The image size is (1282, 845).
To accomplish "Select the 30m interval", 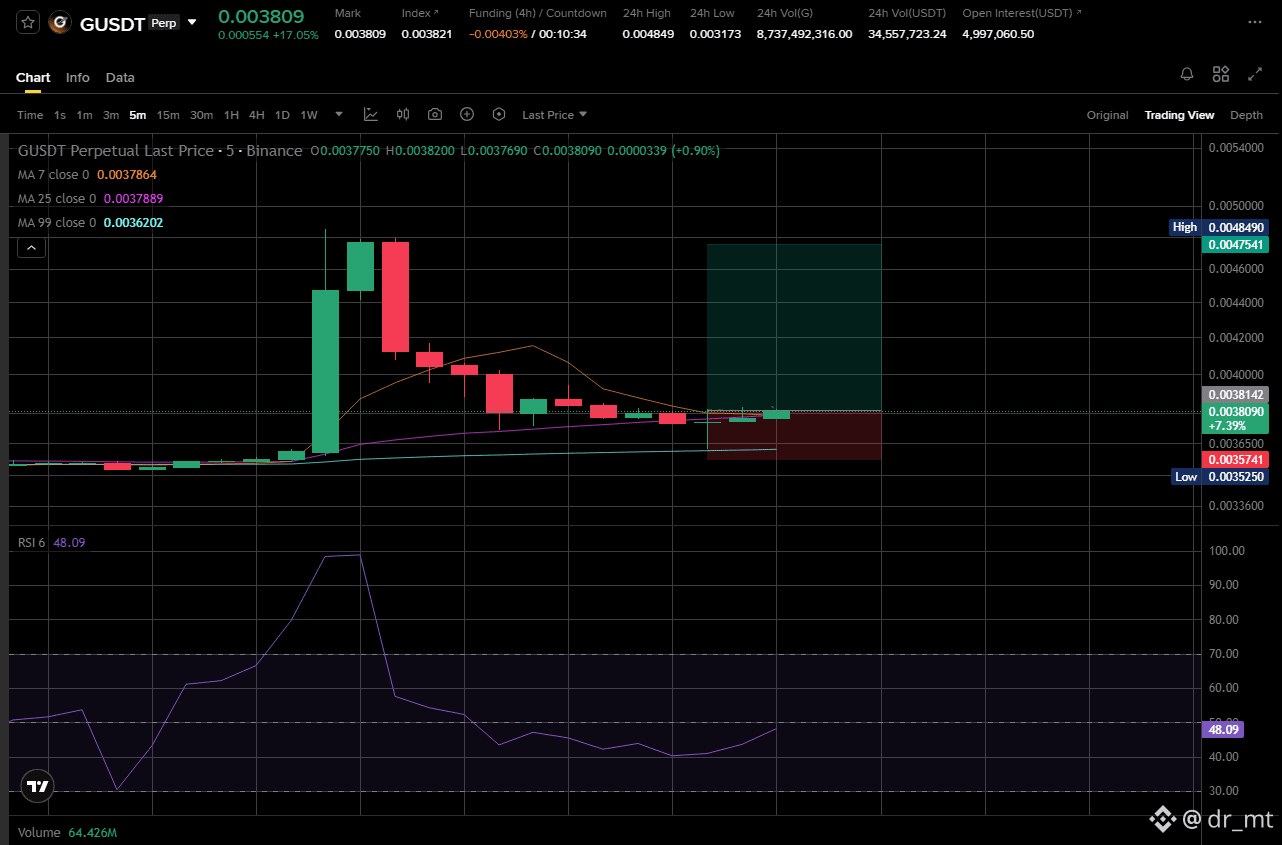I will (x=202, y=115).
